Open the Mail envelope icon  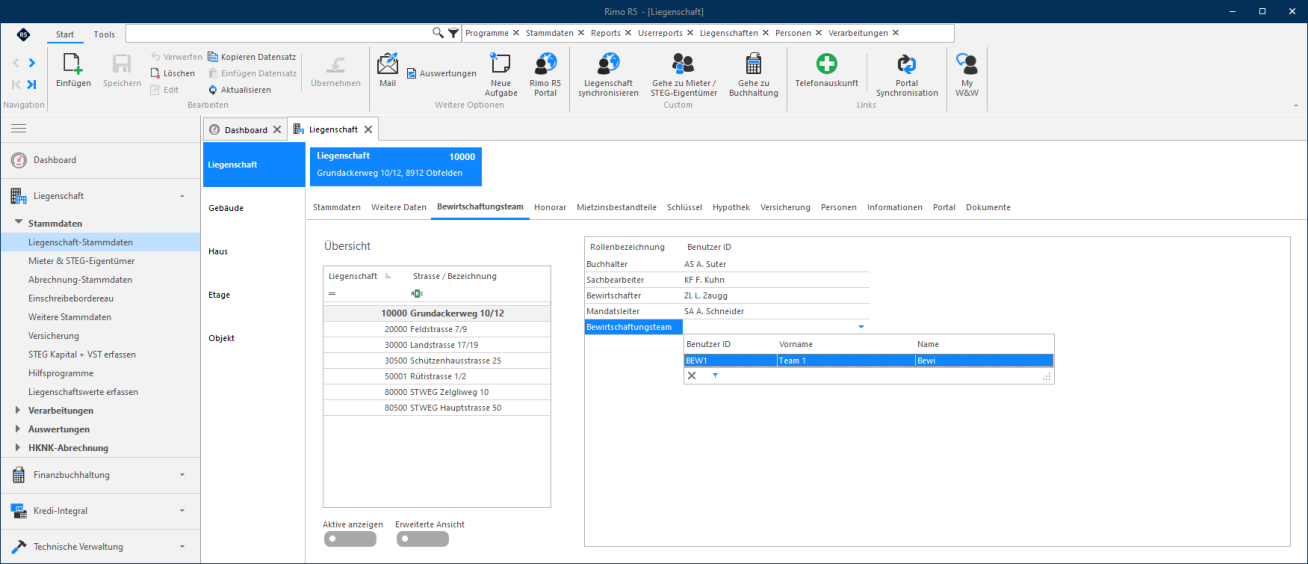[388, 63]
